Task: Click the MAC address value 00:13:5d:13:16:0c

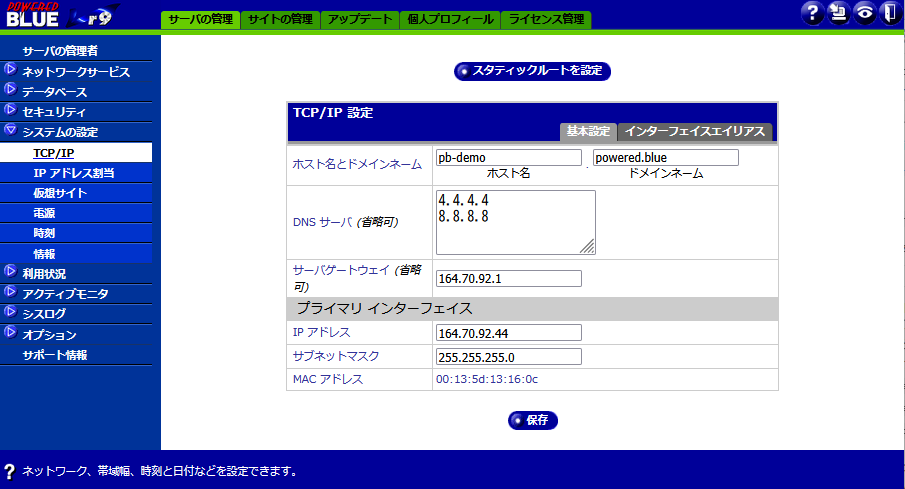Action: pos(487,379)
